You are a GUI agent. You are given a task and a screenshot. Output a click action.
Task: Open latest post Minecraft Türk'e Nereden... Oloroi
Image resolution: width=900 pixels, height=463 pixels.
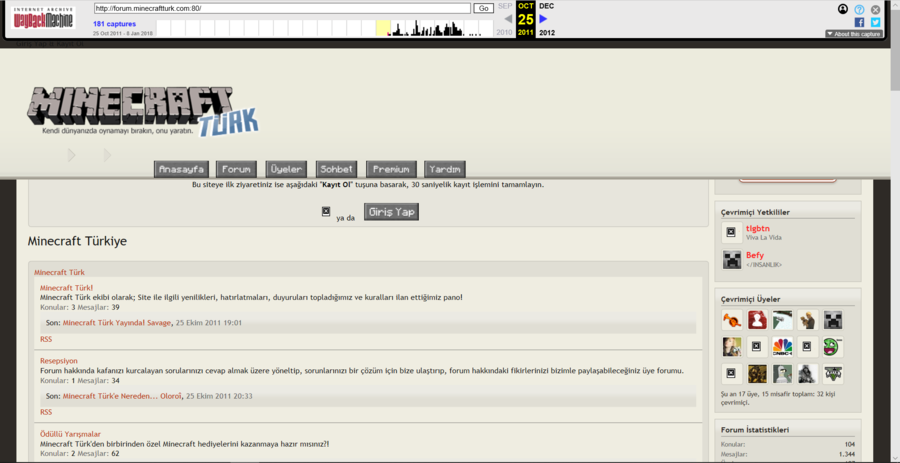pos(122,396)
